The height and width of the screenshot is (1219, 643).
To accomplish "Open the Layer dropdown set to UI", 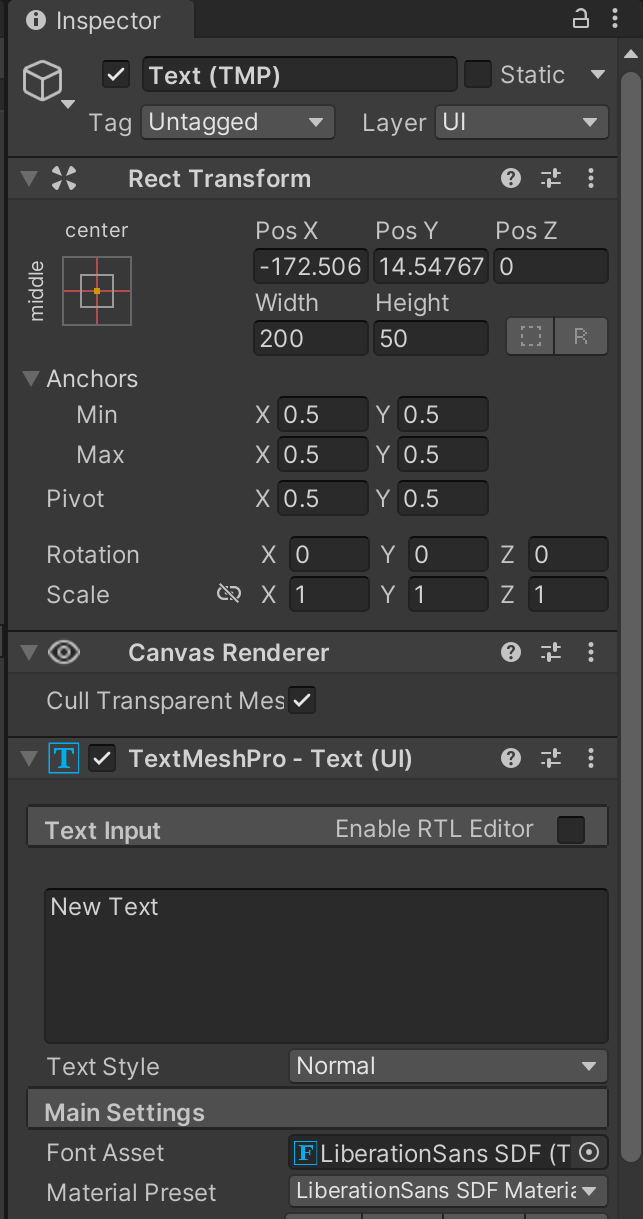I will click(520, 123).
